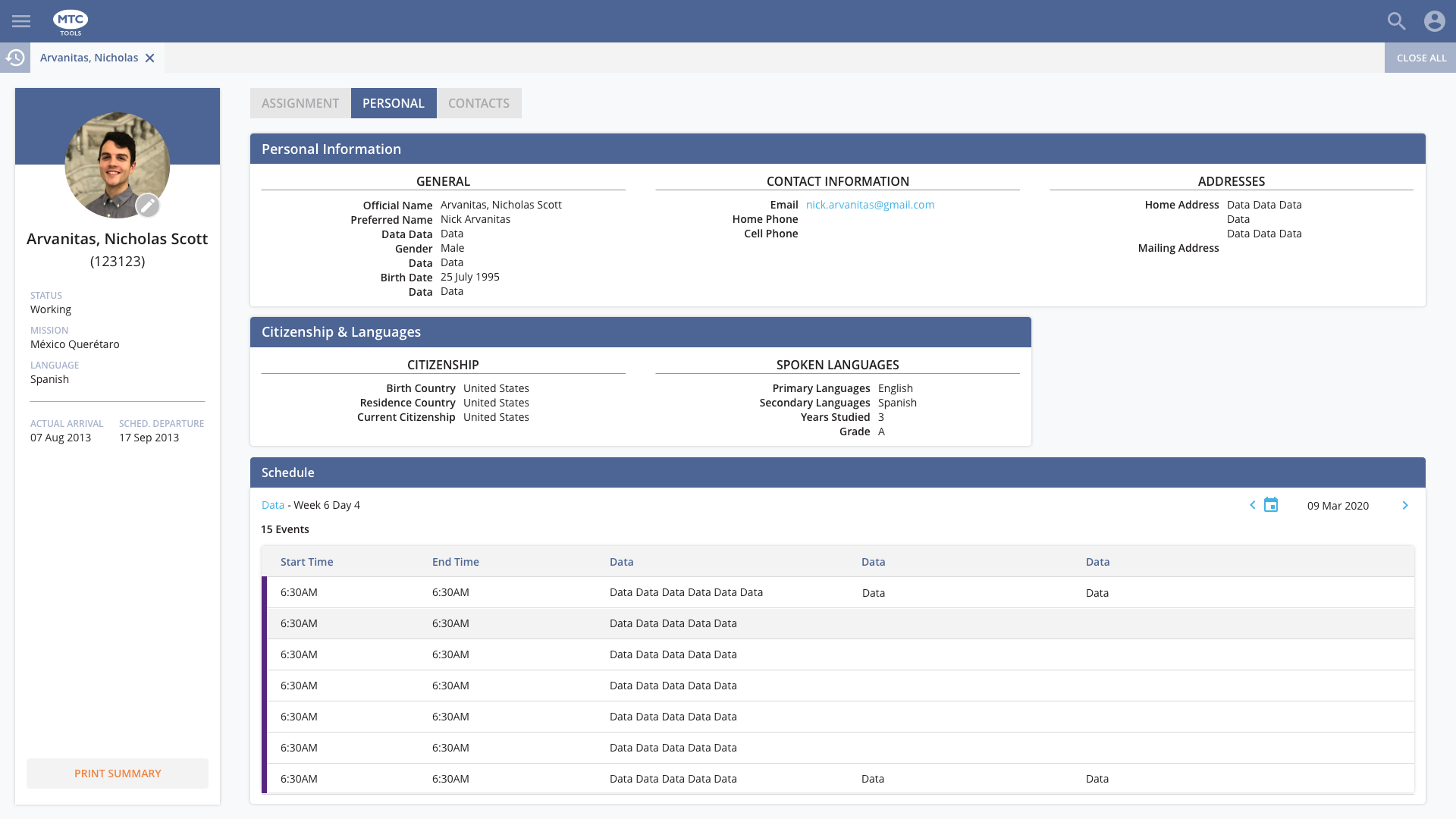Click the Print Summary button
1456x819 pixels.
click(118, 773)
